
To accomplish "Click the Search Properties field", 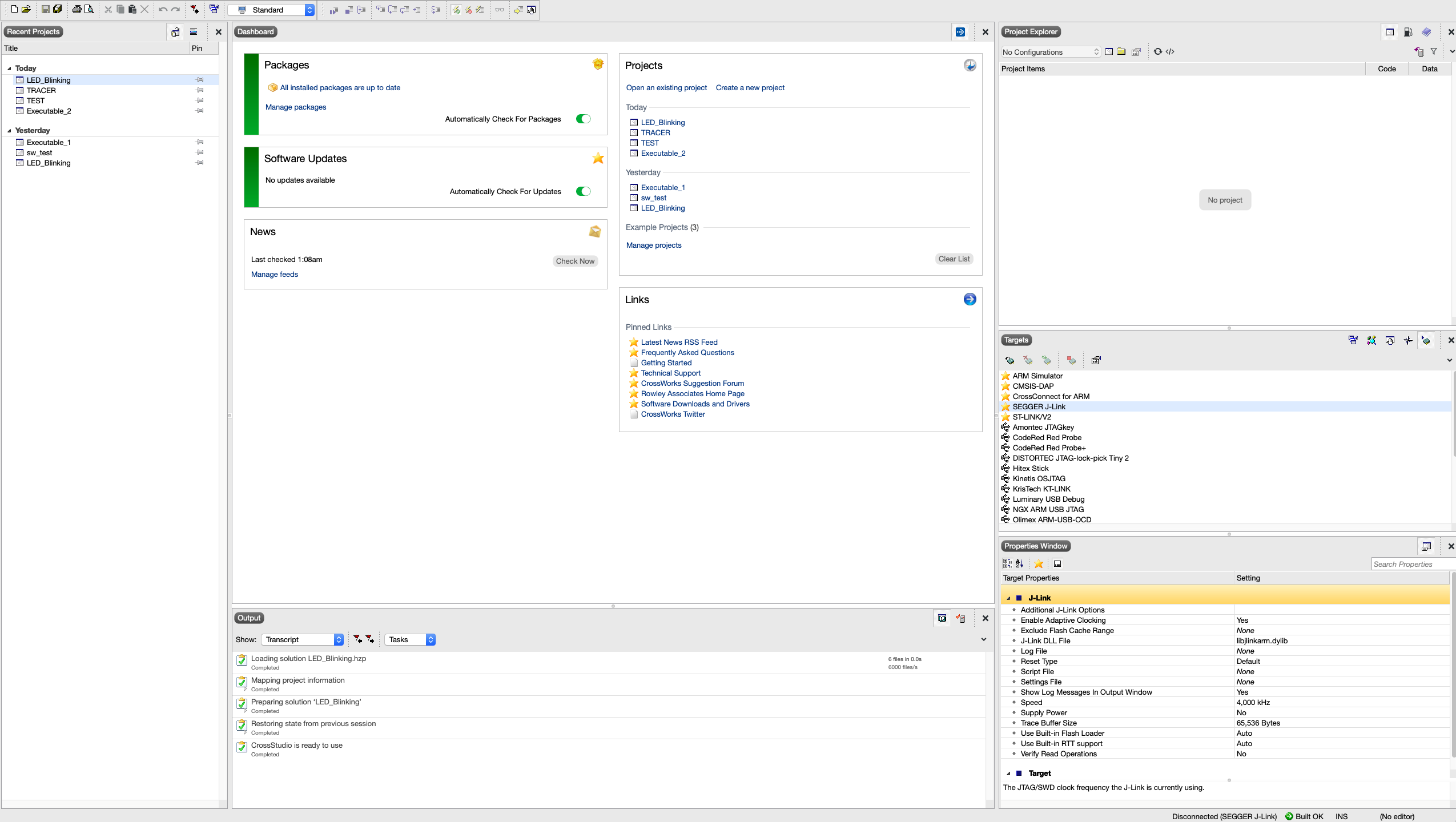I will (1410, 564).
